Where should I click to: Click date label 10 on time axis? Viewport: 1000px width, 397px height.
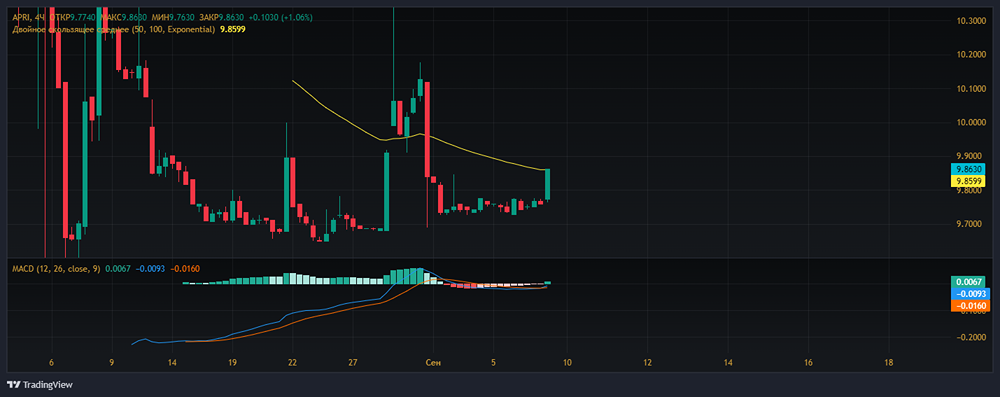coord(567,362)
